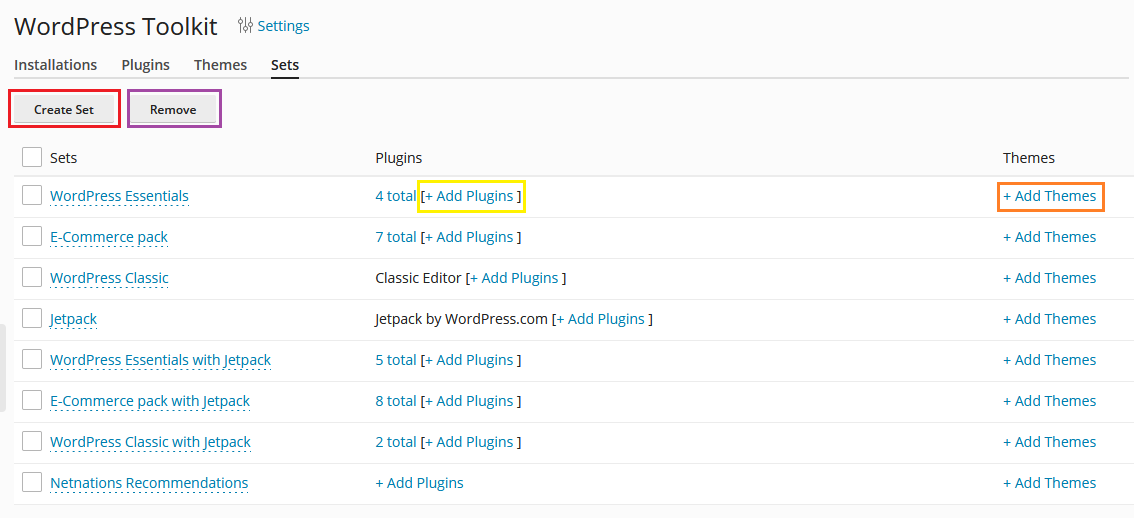
Task: Switch to the Installations tab
Action: (56, 64)
